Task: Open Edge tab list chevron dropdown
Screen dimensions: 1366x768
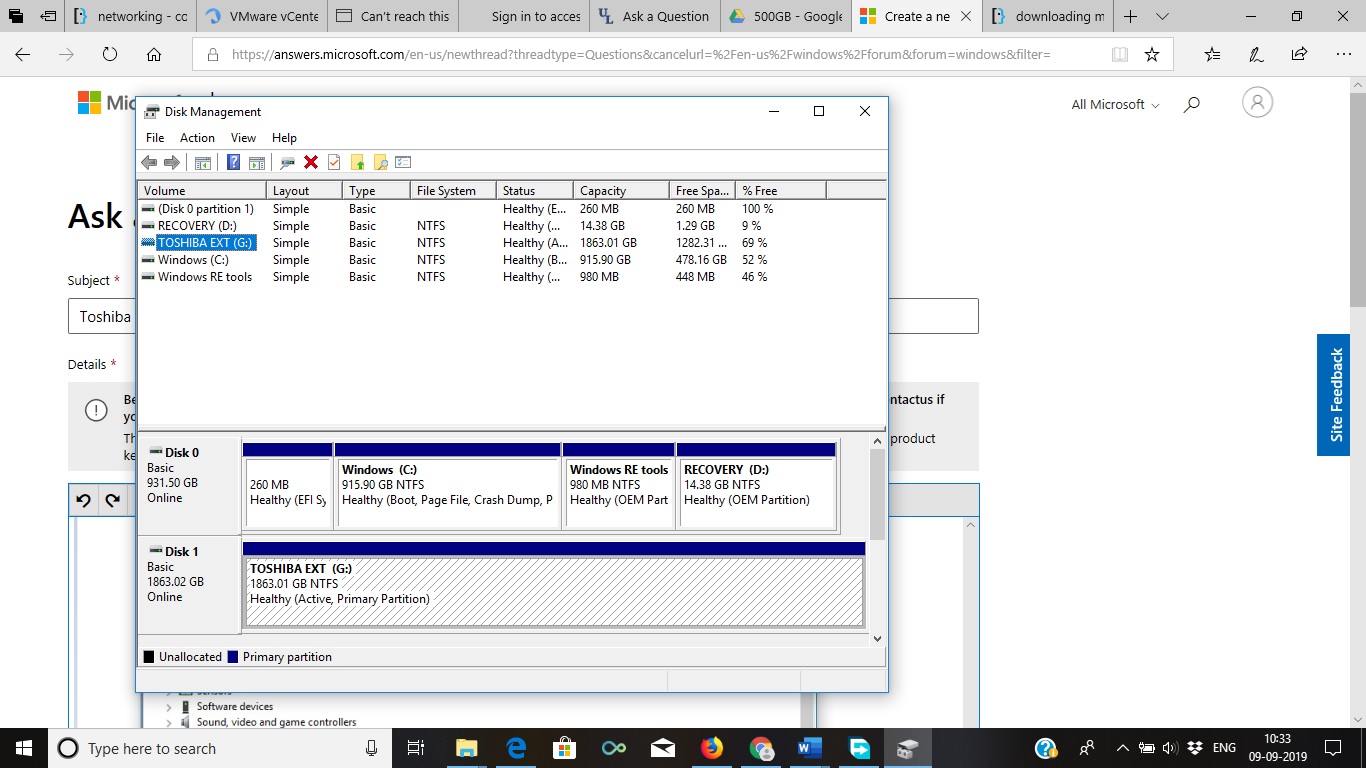Action: click(x=1161, y=16)
